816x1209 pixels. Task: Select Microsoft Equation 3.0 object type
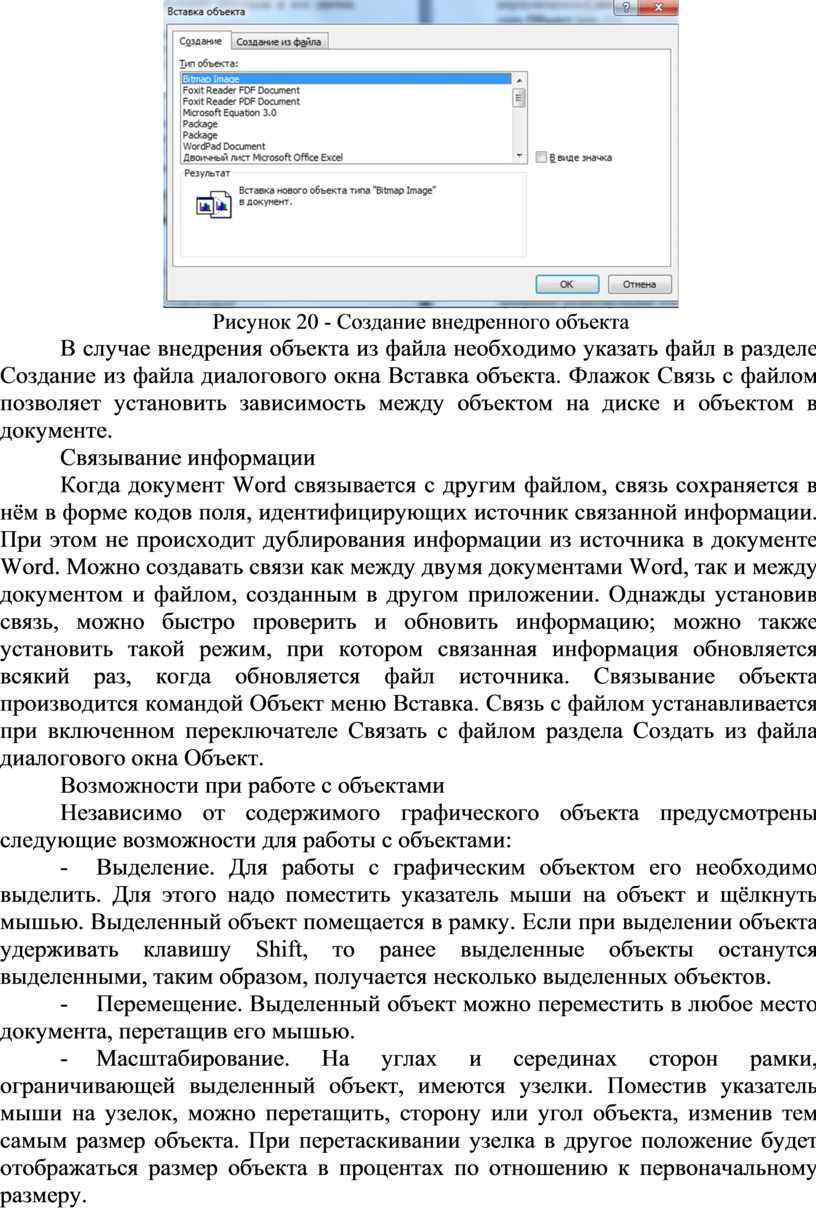346,113
